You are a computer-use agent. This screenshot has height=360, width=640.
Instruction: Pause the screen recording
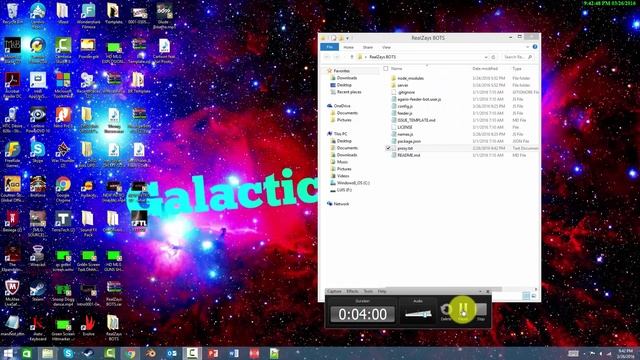pyautogui.click(x=463, y=310)
